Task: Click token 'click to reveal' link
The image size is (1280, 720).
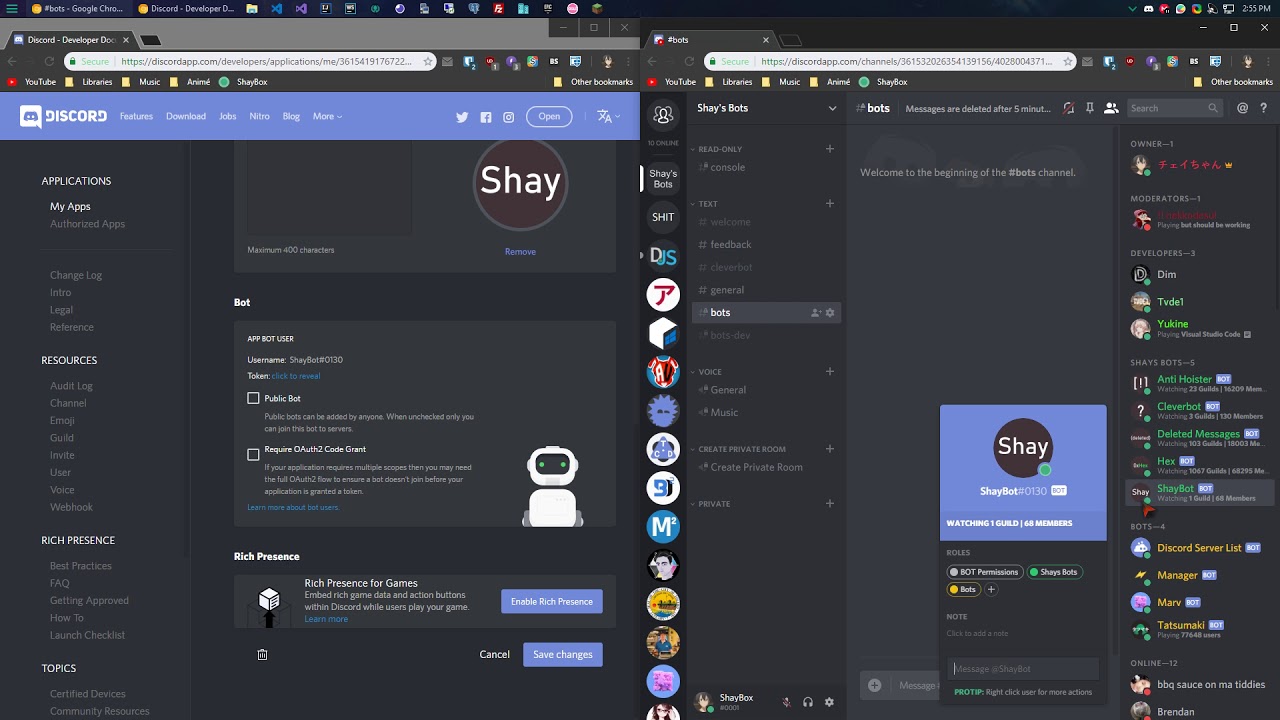Action: 296,376
